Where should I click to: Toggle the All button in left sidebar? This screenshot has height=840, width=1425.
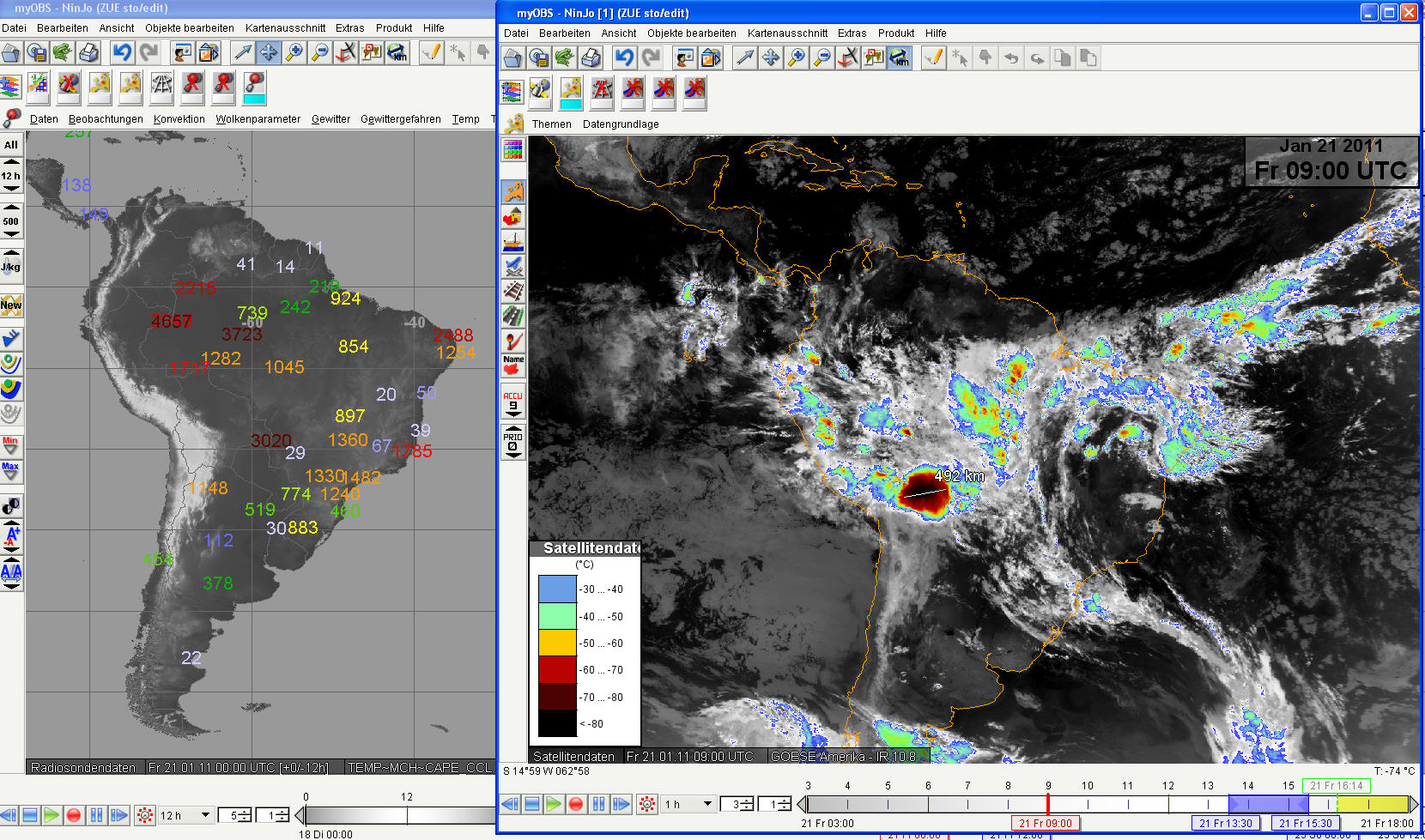[x=11, y=145]
